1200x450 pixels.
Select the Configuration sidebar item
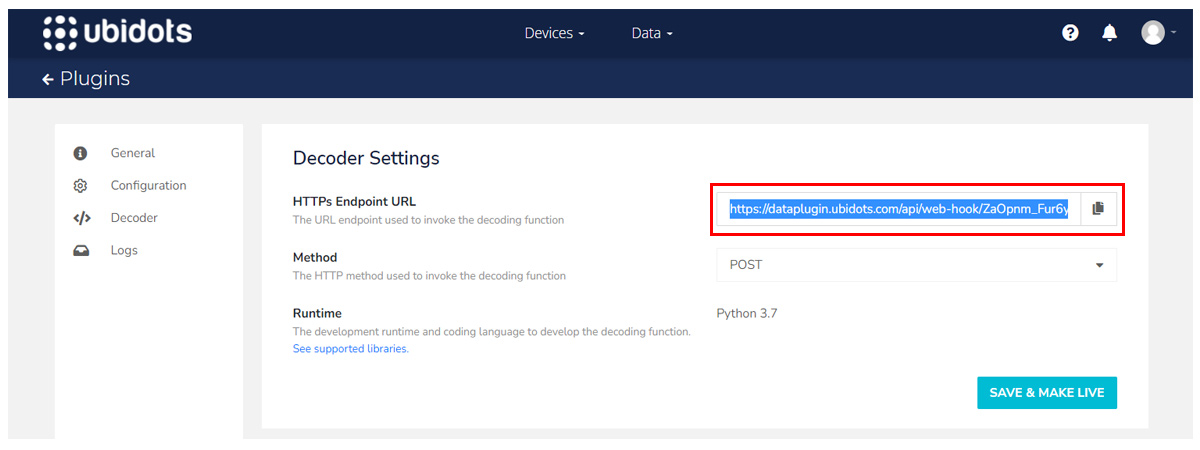coord(148,186)
